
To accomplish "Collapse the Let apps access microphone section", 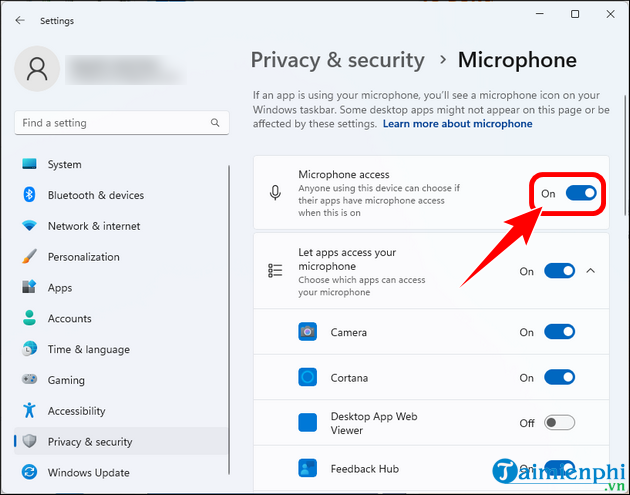I will pos(591,271).
